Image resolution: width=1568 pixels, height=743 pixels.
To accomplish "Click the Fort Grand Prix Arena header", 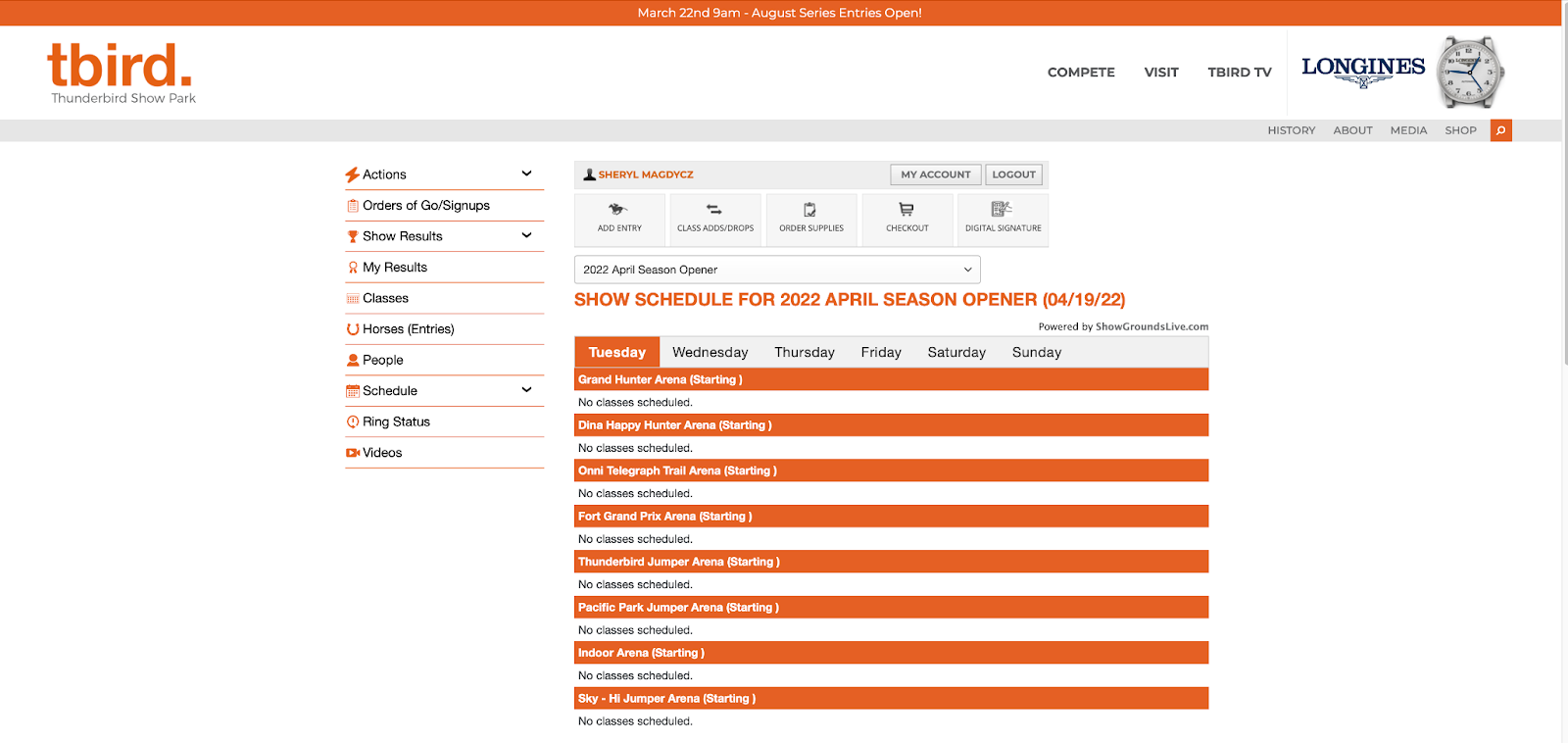I will point(891,517).
